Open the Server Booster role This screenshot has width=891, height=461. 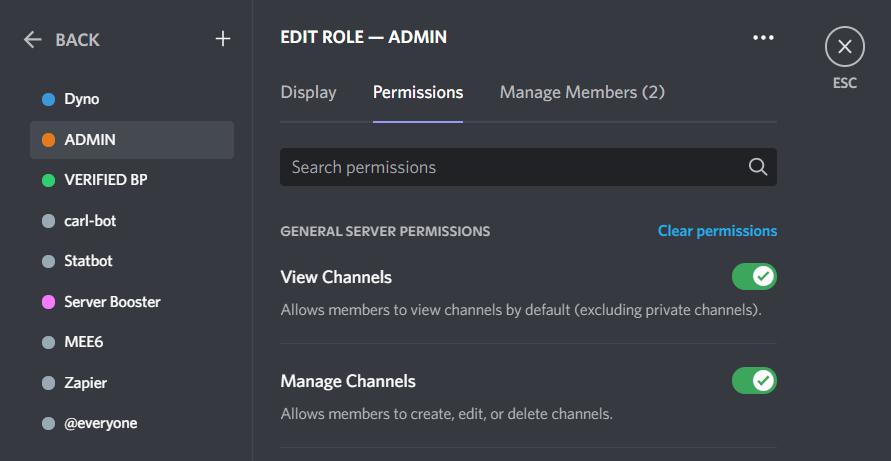click(x=112, y=302)
